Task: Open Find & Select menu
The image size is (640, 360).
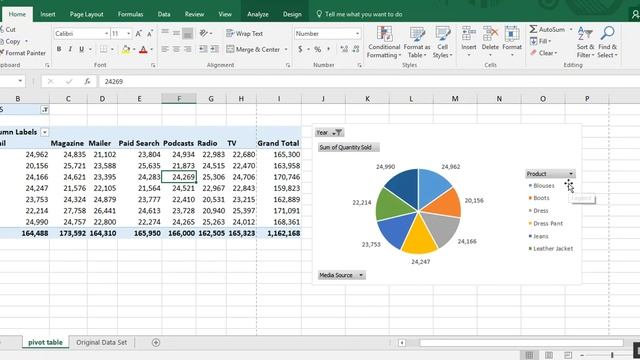Action: coord(607,42)
